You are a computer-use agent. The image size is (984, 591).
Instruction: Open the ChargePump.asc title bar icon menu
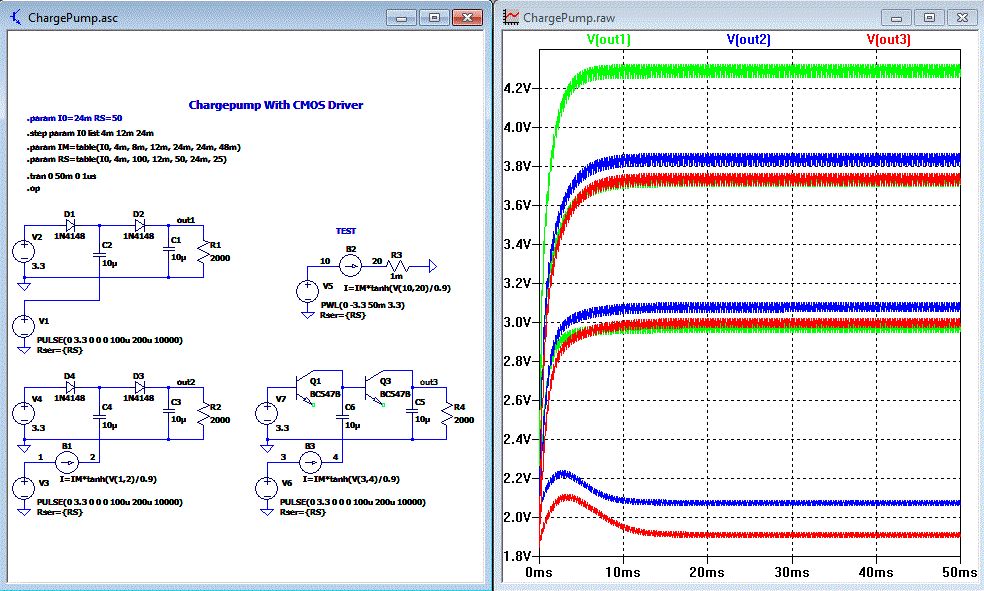point(16,18)
